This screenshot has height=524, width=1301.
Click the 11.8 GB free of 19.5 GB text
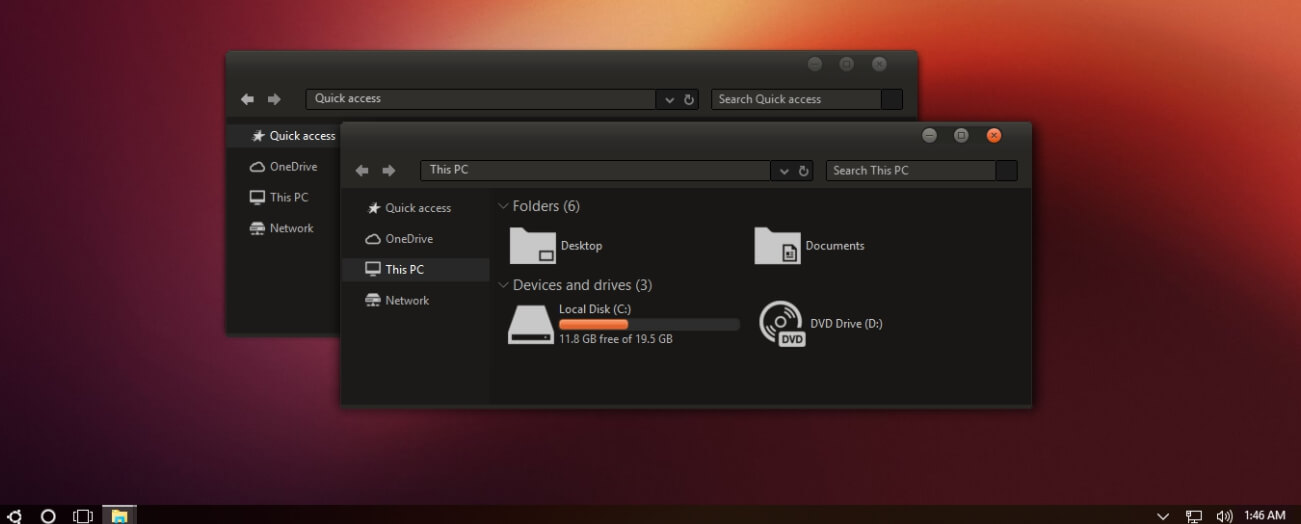[616, 339]
